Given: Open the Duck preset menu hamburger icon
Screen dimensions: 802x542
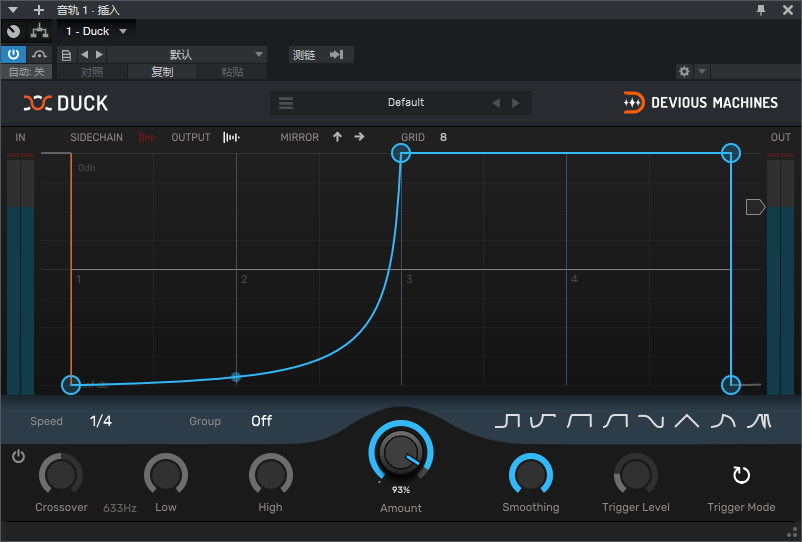Looking at the screenshot, I should tap(286, 103).
